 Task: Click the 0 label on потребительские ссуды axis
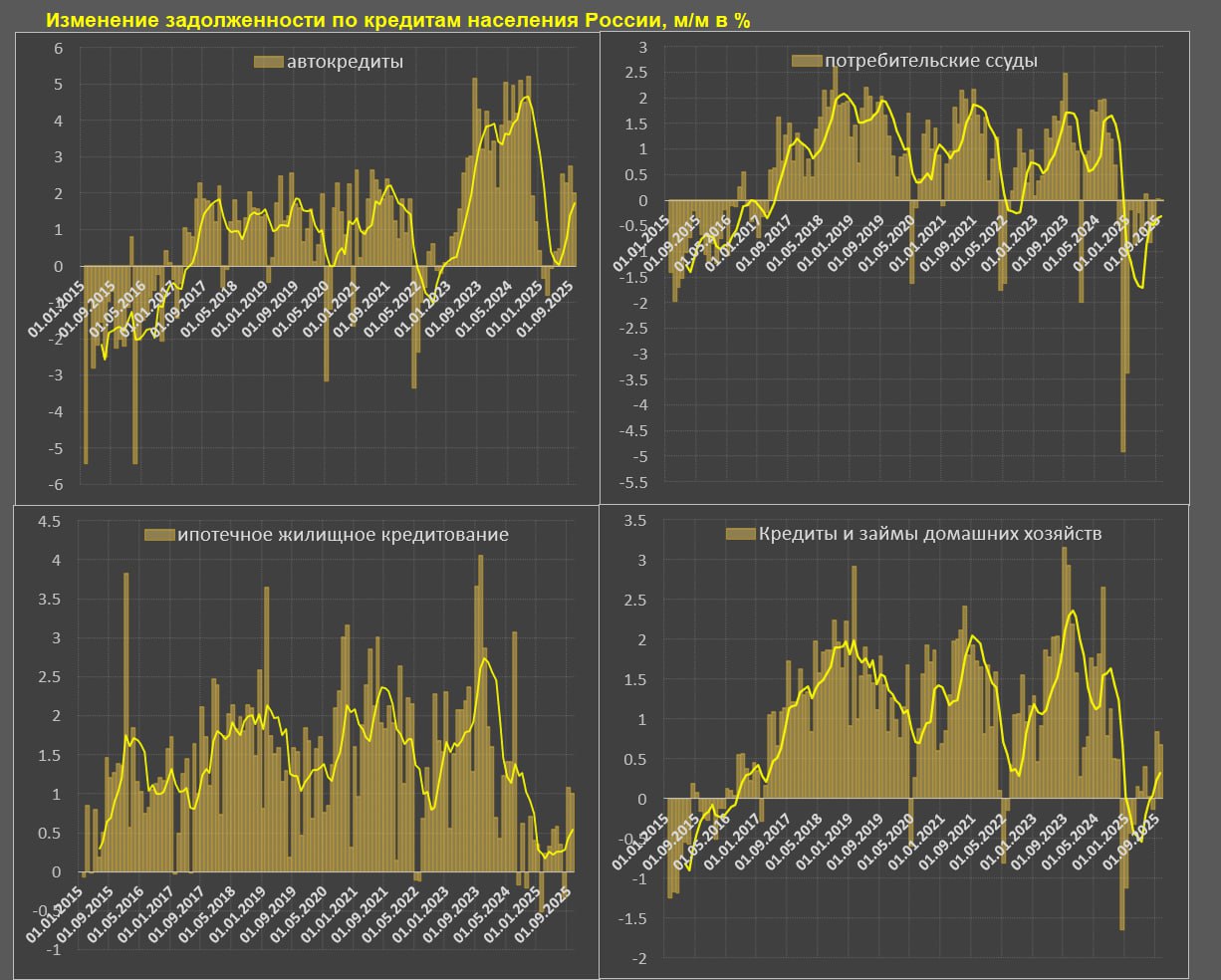point(643,200)
